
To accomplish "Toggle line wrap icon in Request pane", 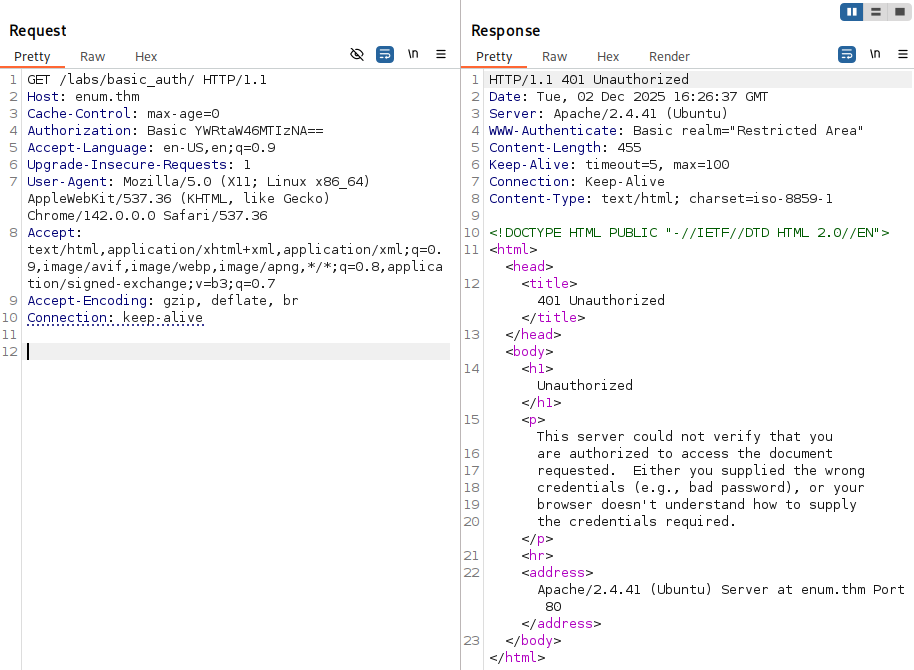I will click(385, 54).
